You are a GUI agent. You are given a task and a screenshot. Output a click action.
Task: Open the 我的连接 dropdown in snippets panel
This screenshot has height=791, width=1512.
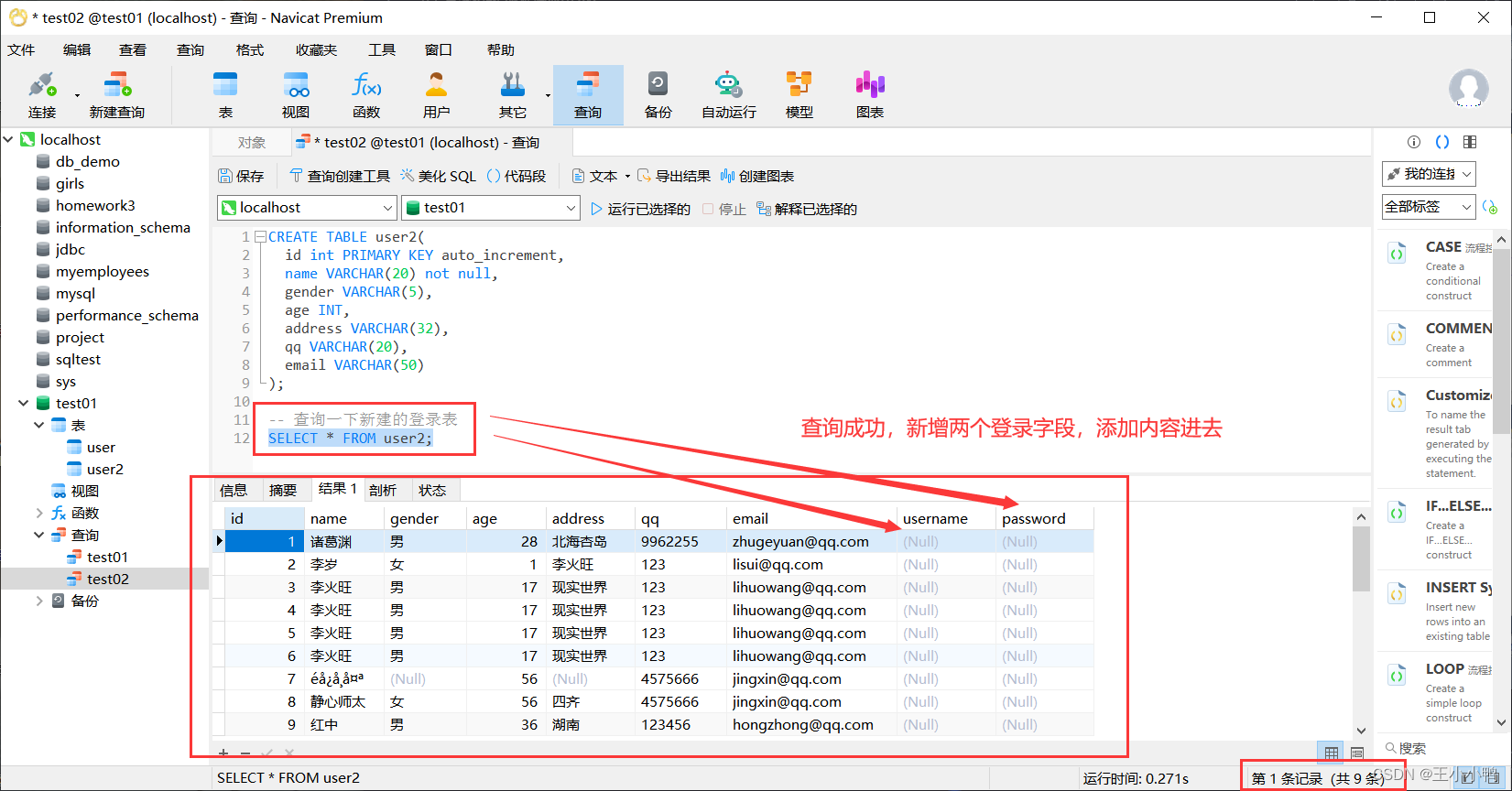click(1429, 174)
